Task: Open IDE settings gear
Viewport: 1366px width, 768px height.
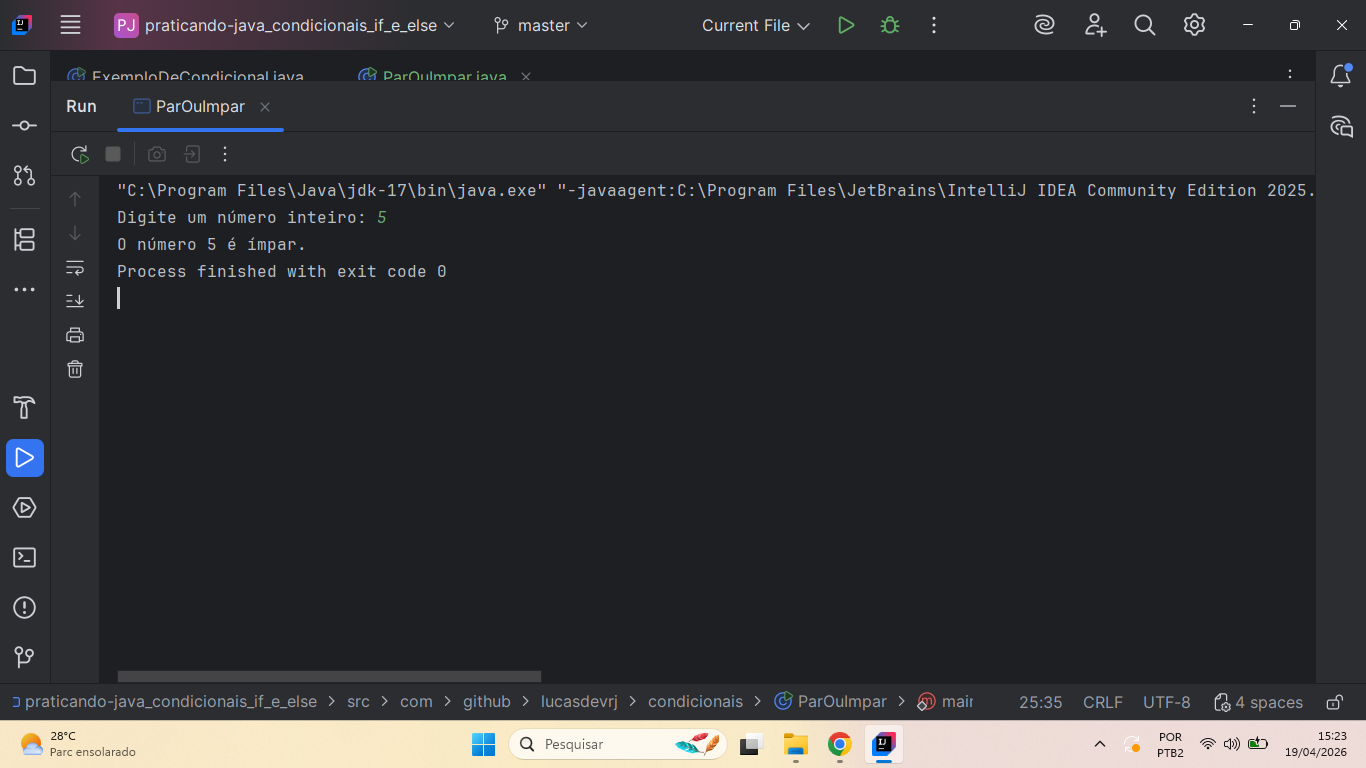Action: click(x=1194, y=25)
